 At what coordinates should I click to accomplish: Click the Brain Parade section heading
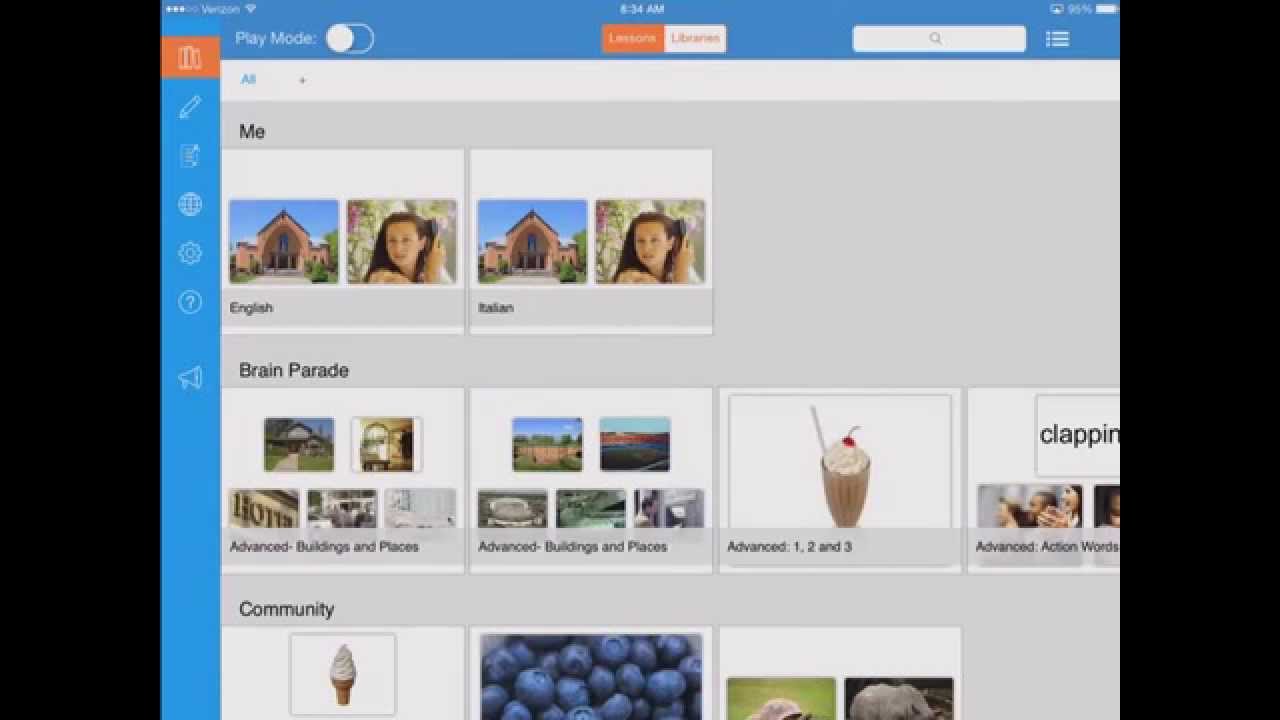[x=294, y=370]
